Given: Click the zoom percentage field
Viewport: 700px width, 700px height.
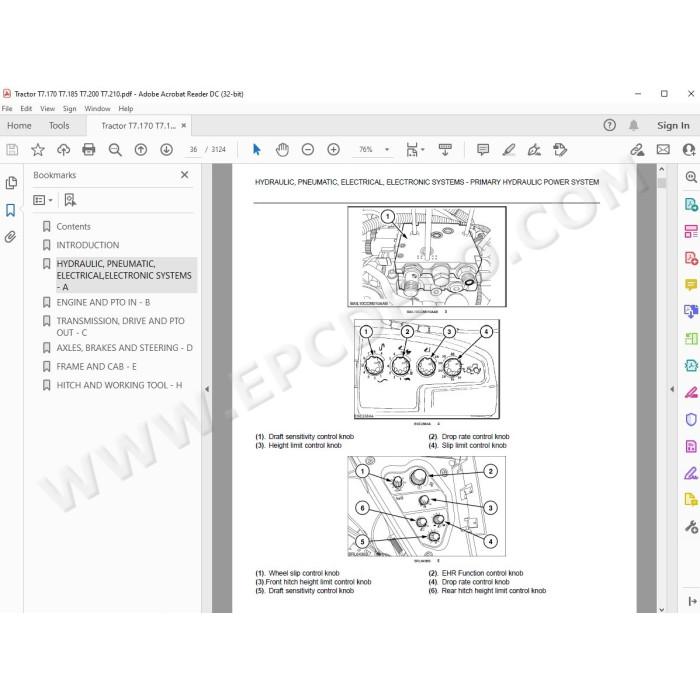Looking at the screenshot, I should (366, 150).
